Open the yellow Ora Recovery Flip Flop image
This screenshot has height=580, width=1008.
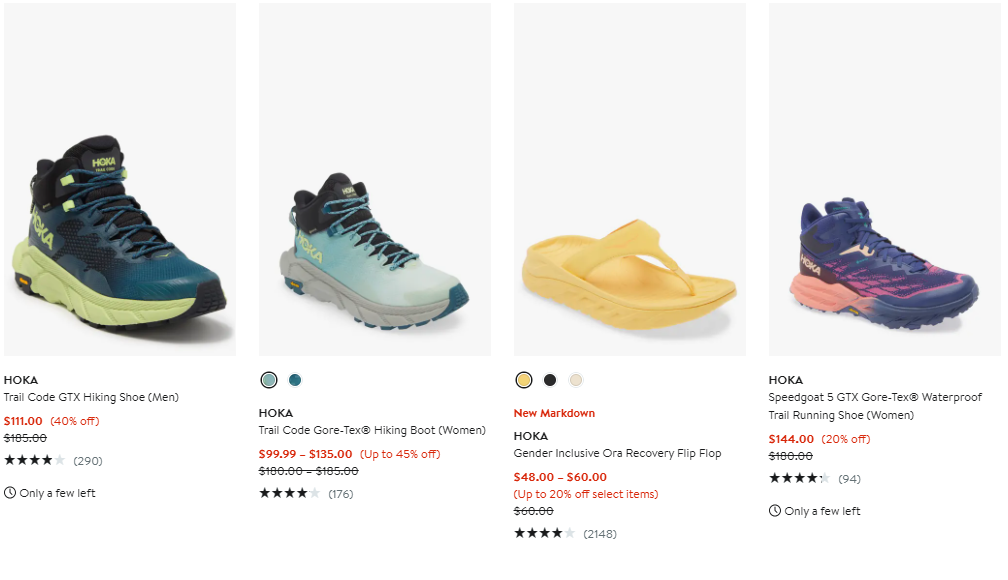[x=630, y=180]
